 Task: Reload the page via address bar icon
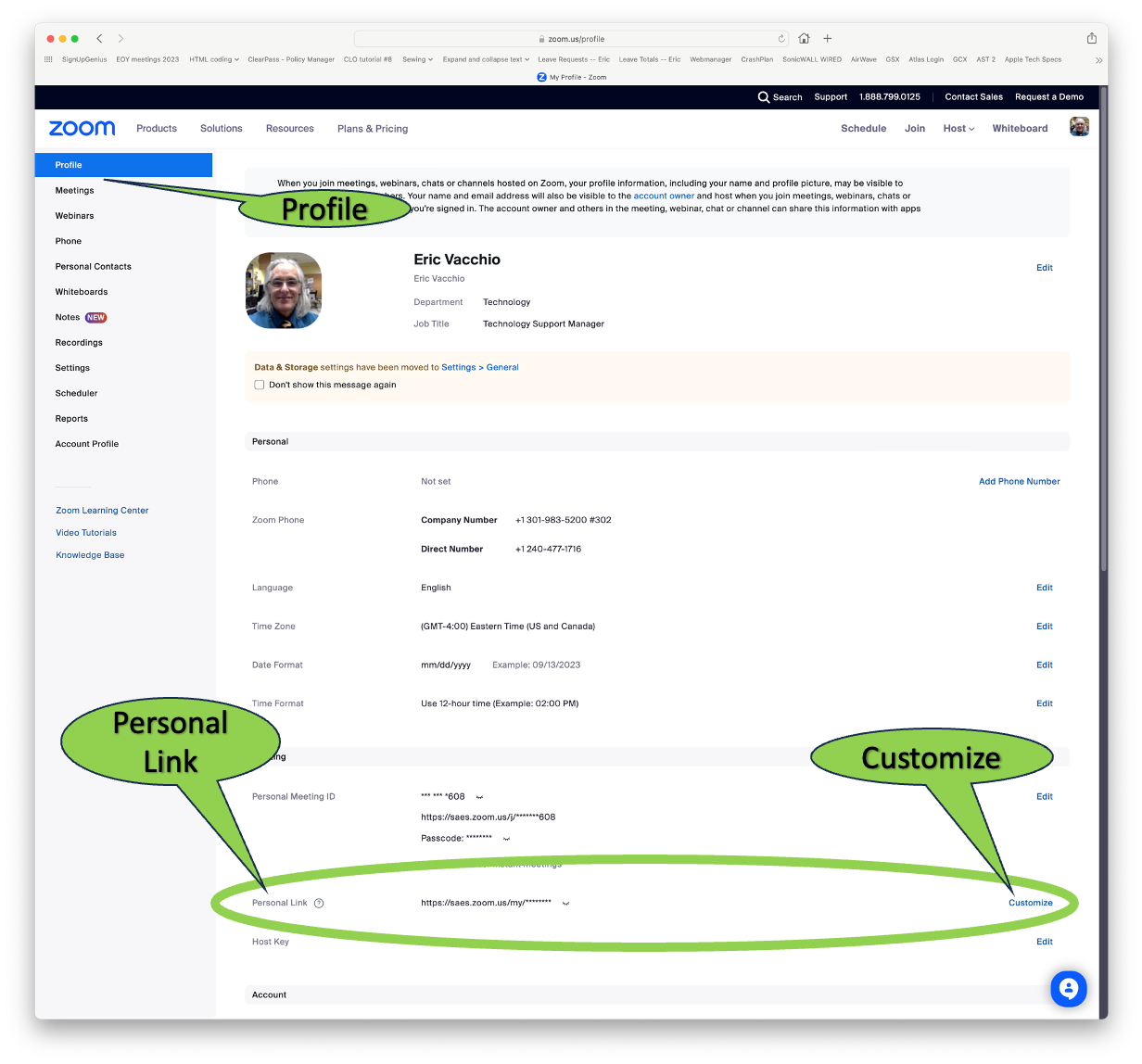tap(781, 39)
